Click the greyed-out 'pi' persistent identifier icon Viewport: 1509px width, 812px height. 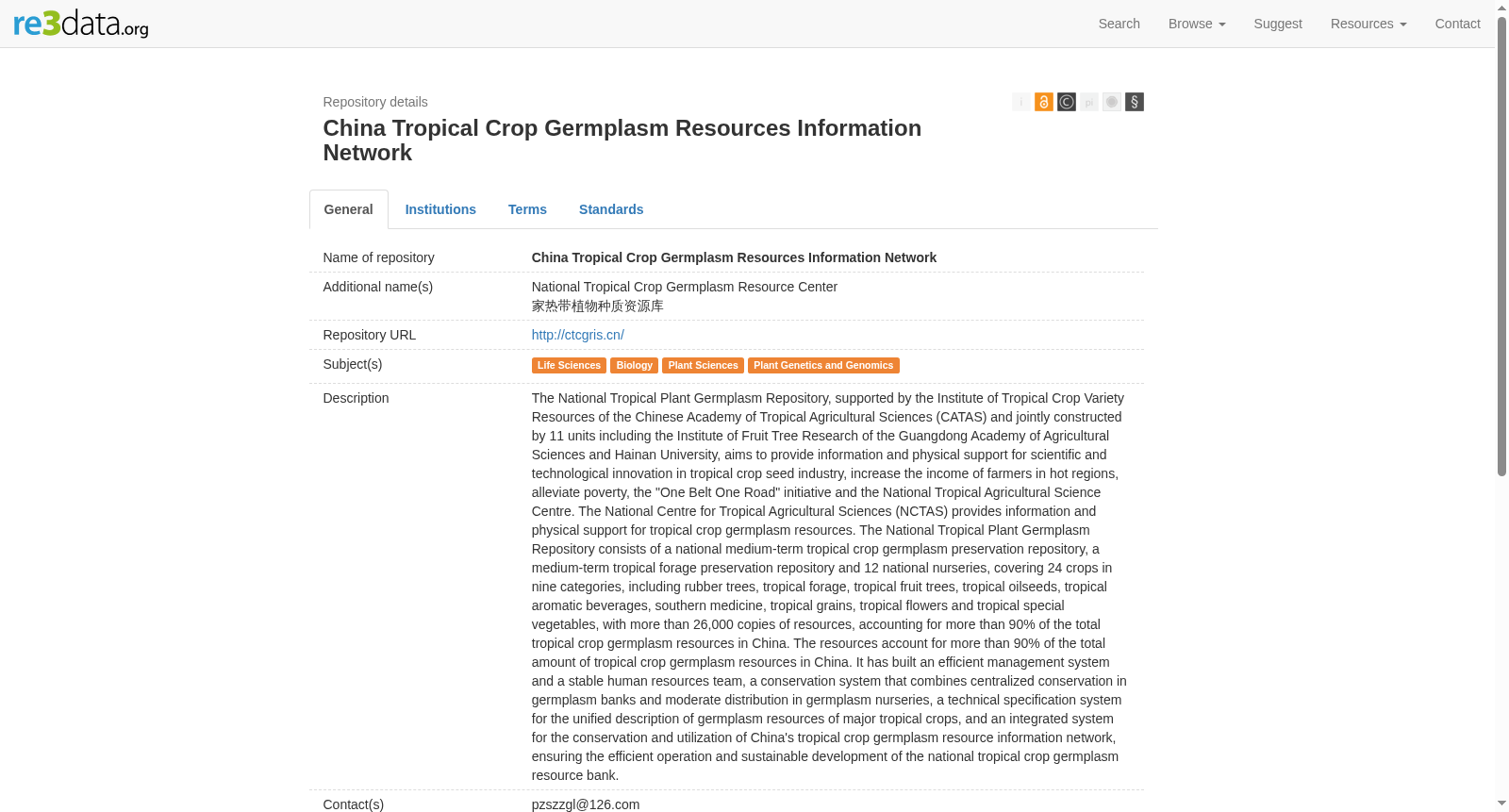click(x=1088, y=102)
